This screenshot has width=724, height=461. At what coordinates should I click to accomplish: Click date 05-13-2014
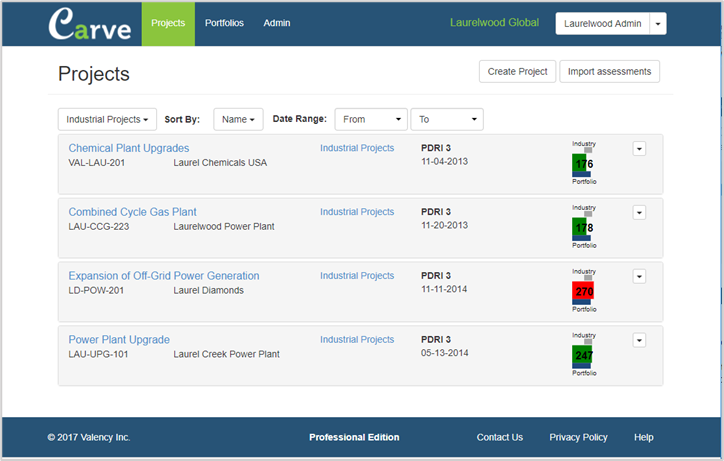(x=444, y=352)
